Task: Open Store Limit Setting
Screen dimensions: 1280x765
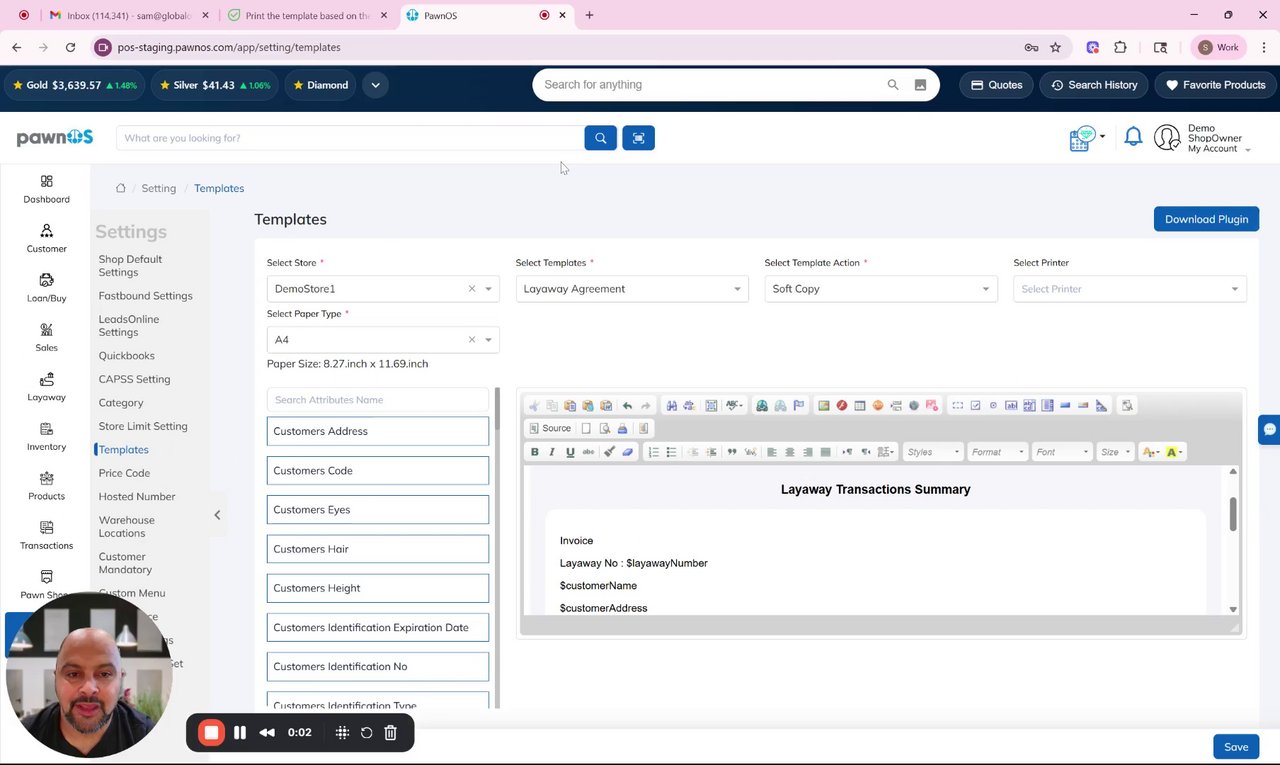Action: [143, 426]
